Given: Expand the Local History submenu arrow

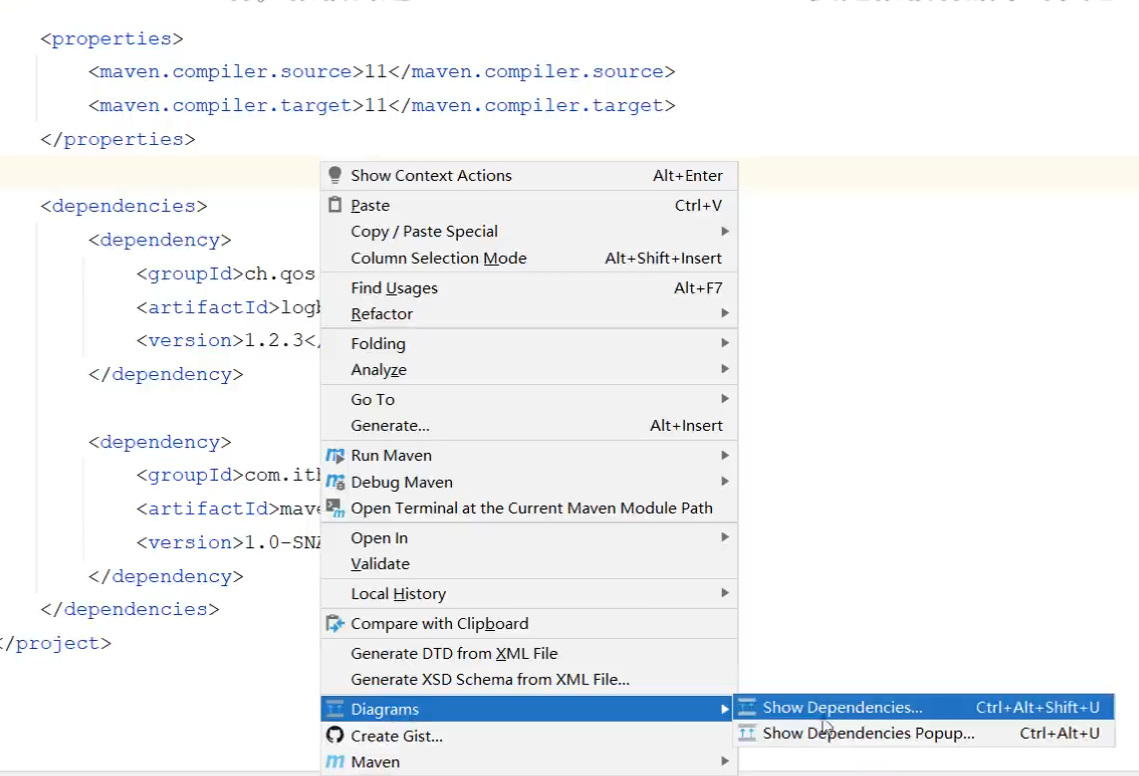Looking at the screenshot, I should pyautogui.click(x=724, y=593).
